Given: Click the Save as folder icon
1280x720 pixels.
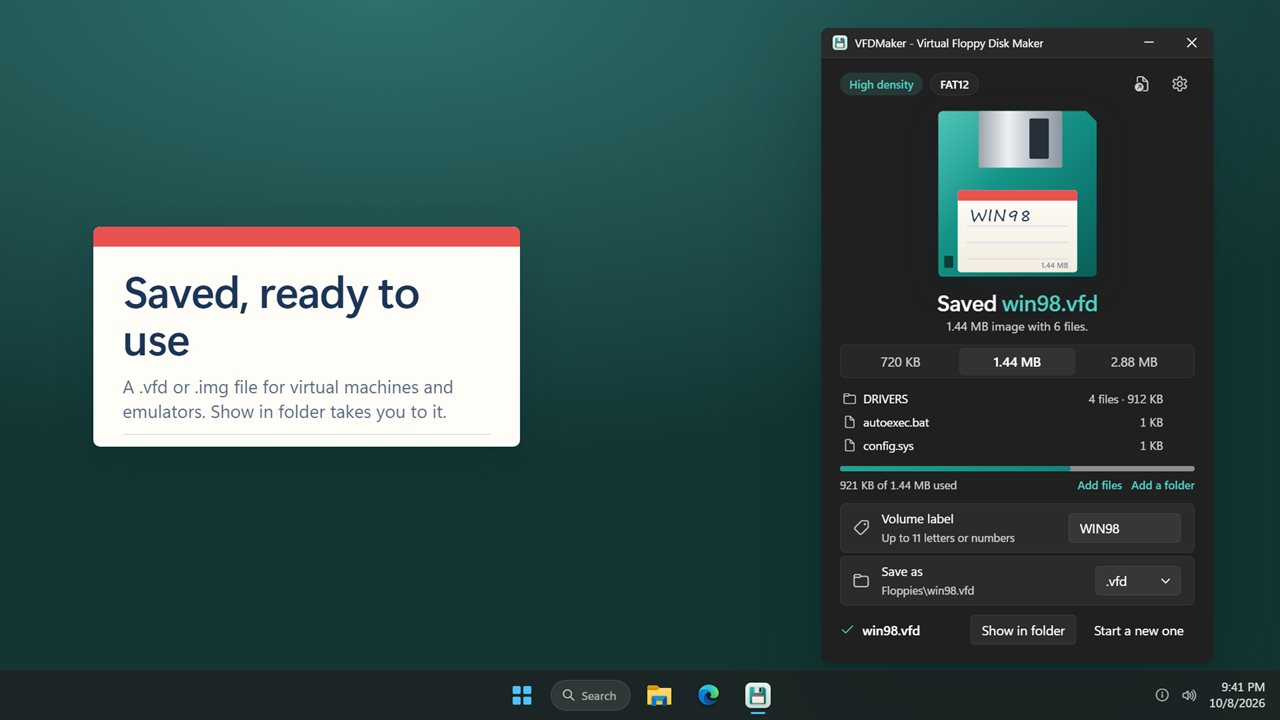Looking at the screenshot, I should [861, 581].
